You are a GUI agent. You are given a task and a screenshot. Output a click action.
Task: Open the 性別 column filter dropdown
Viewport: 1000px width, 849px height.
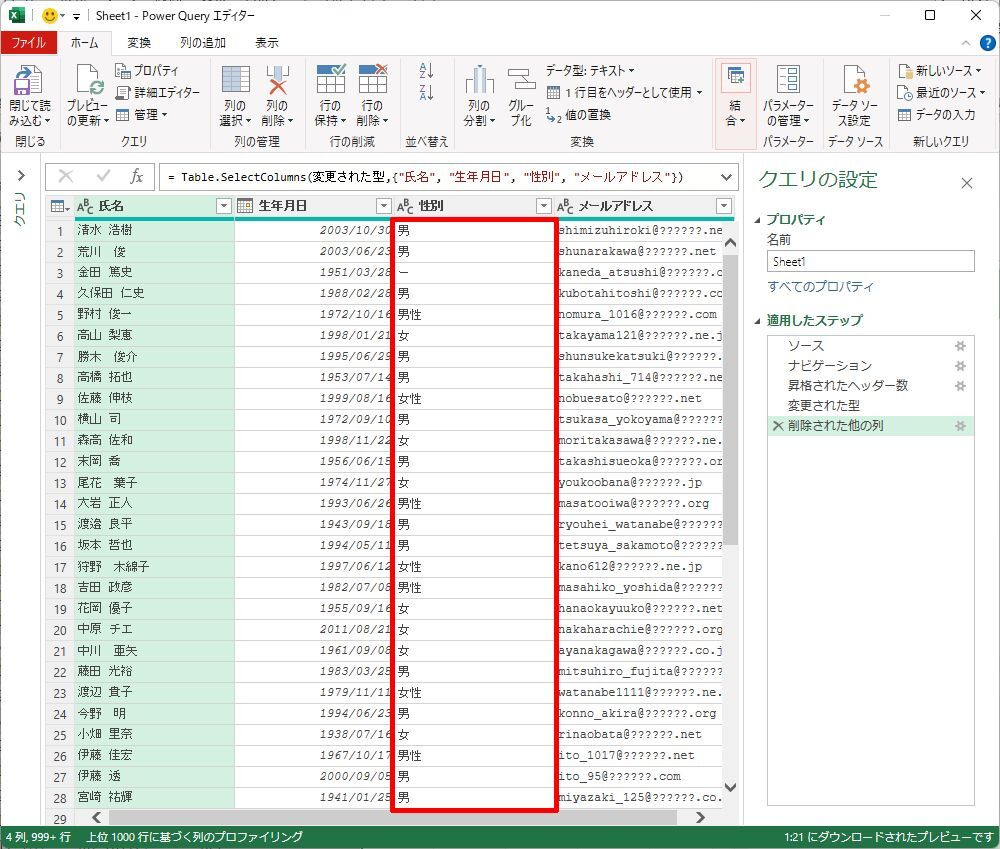click(543, 206)
